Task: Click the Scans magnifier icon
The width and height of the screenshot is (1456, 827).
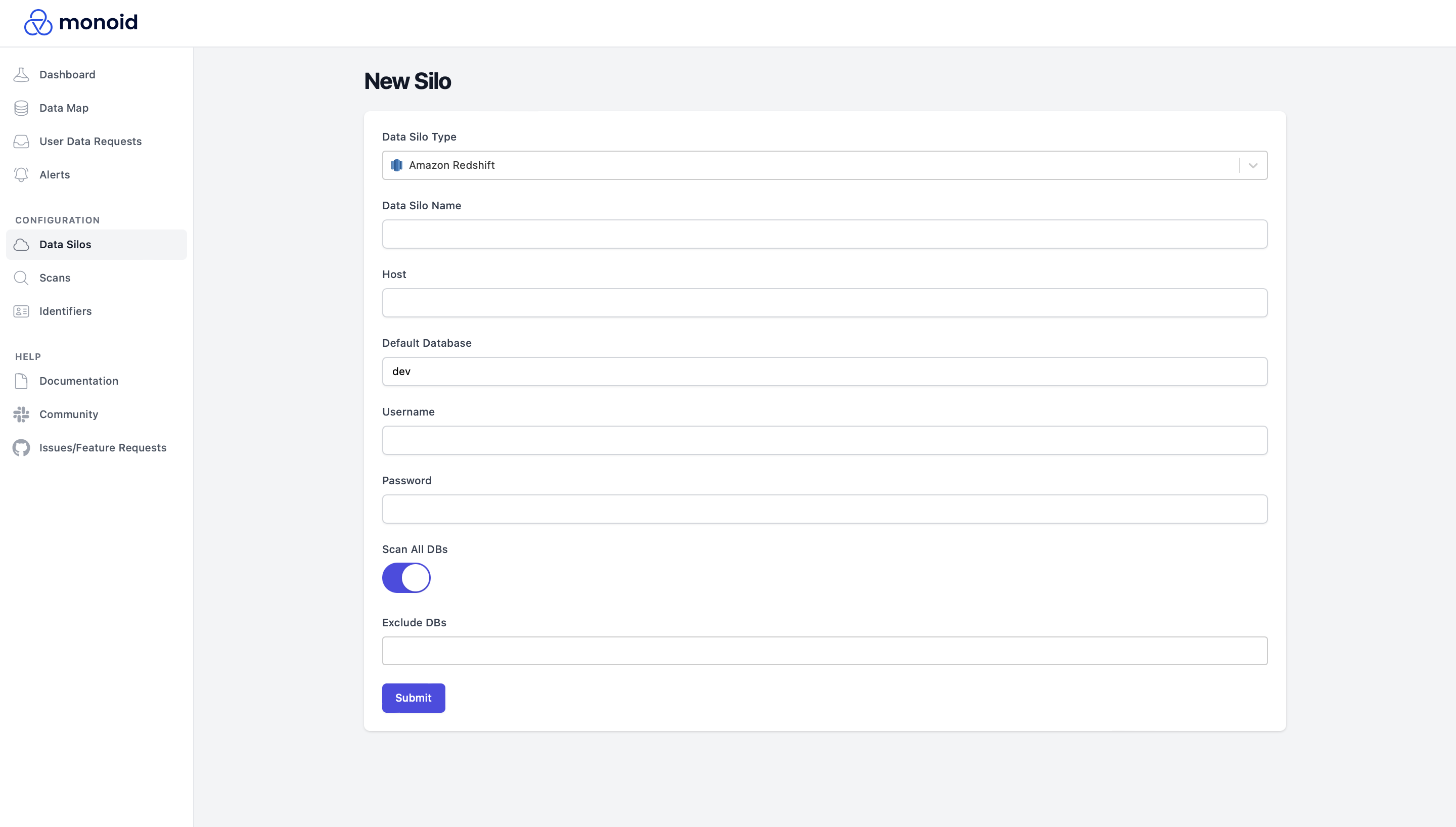Action: tap(21, 278)
